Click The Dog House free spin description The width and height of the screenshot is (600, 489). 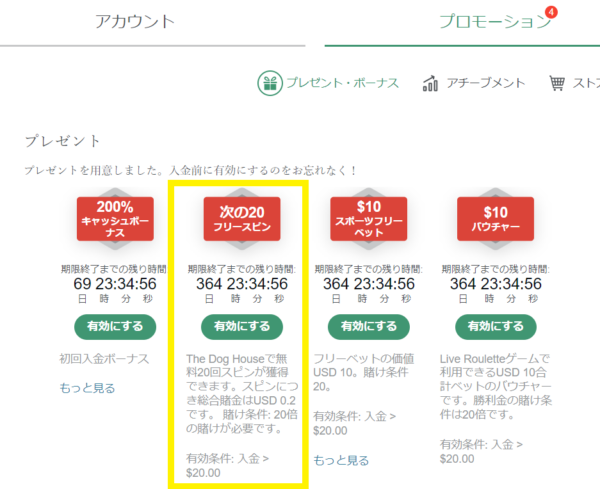coord(242,394)
